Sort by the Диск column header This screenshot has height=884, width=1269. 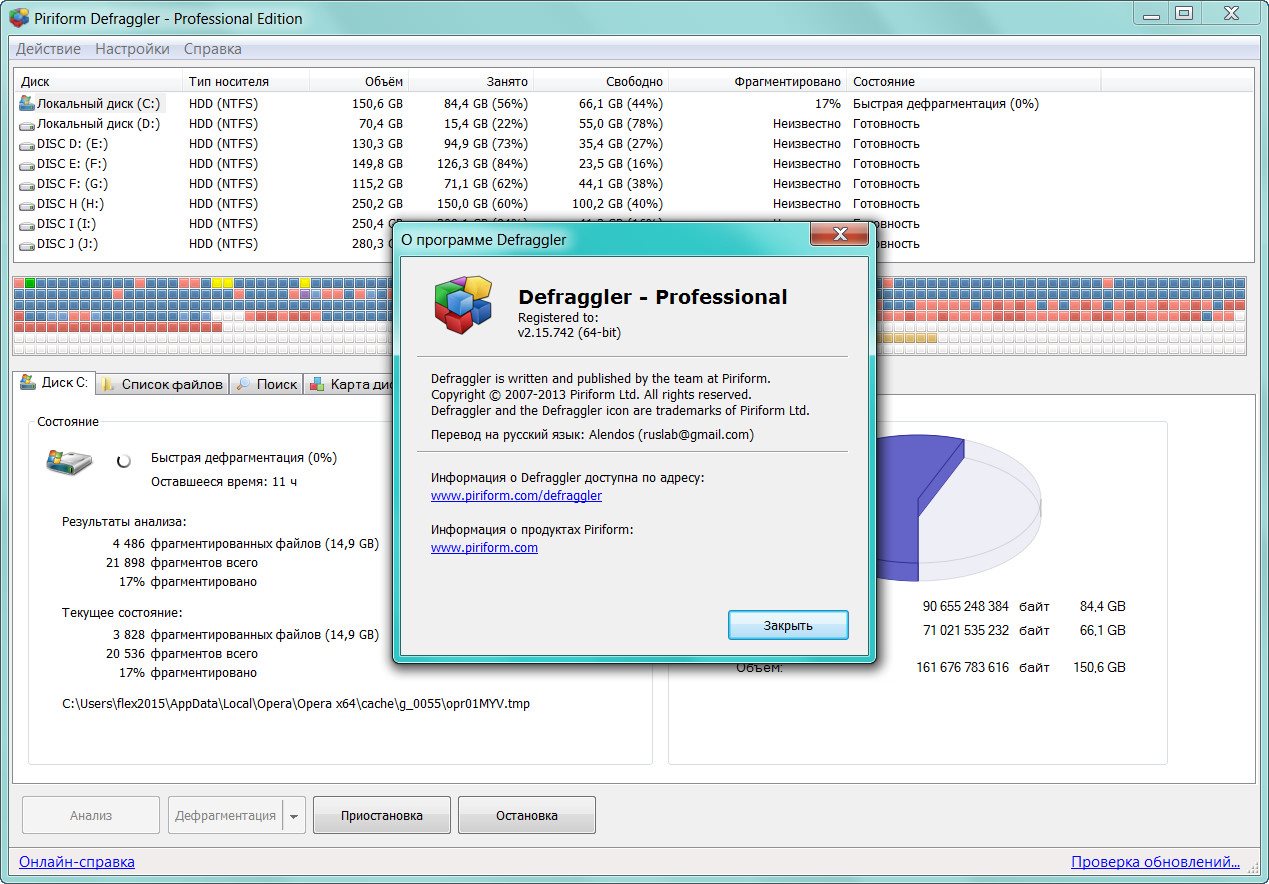point(98,81)
